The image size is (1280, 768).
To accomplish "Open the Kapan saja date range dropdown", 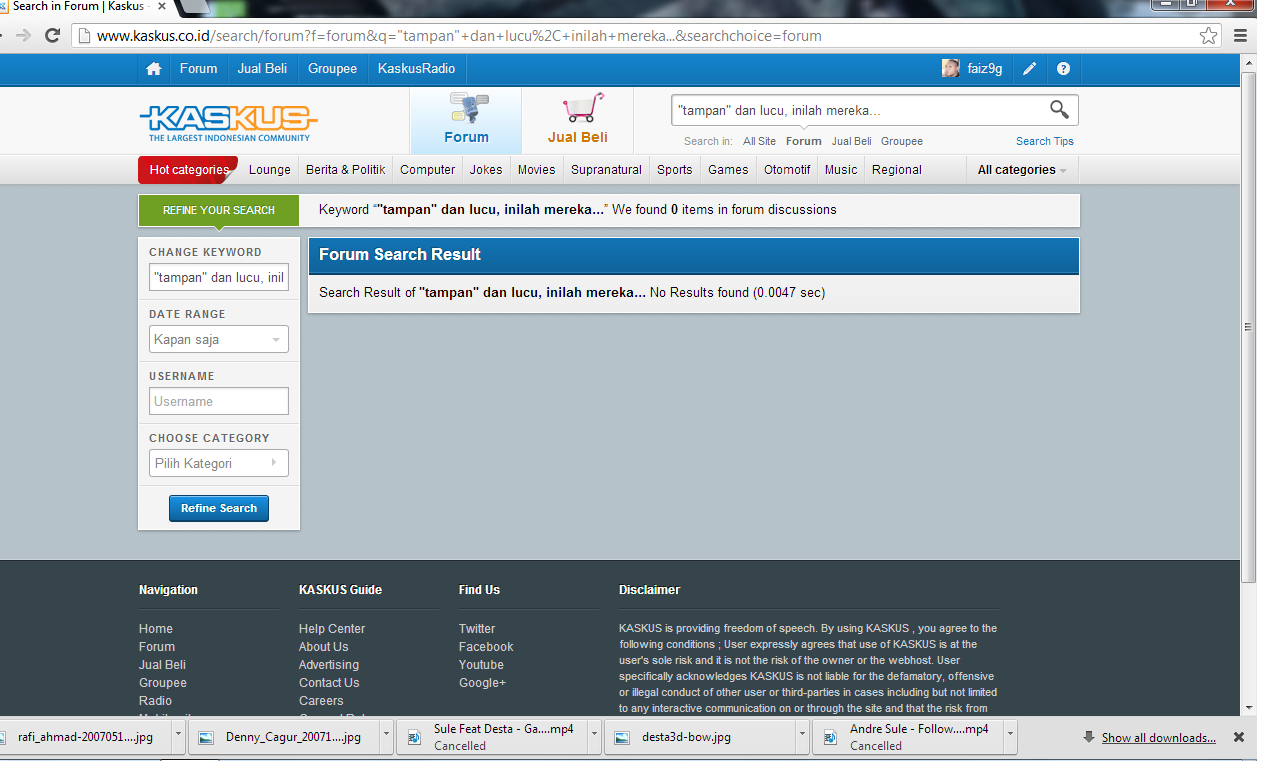I will [x=219, y=339].
